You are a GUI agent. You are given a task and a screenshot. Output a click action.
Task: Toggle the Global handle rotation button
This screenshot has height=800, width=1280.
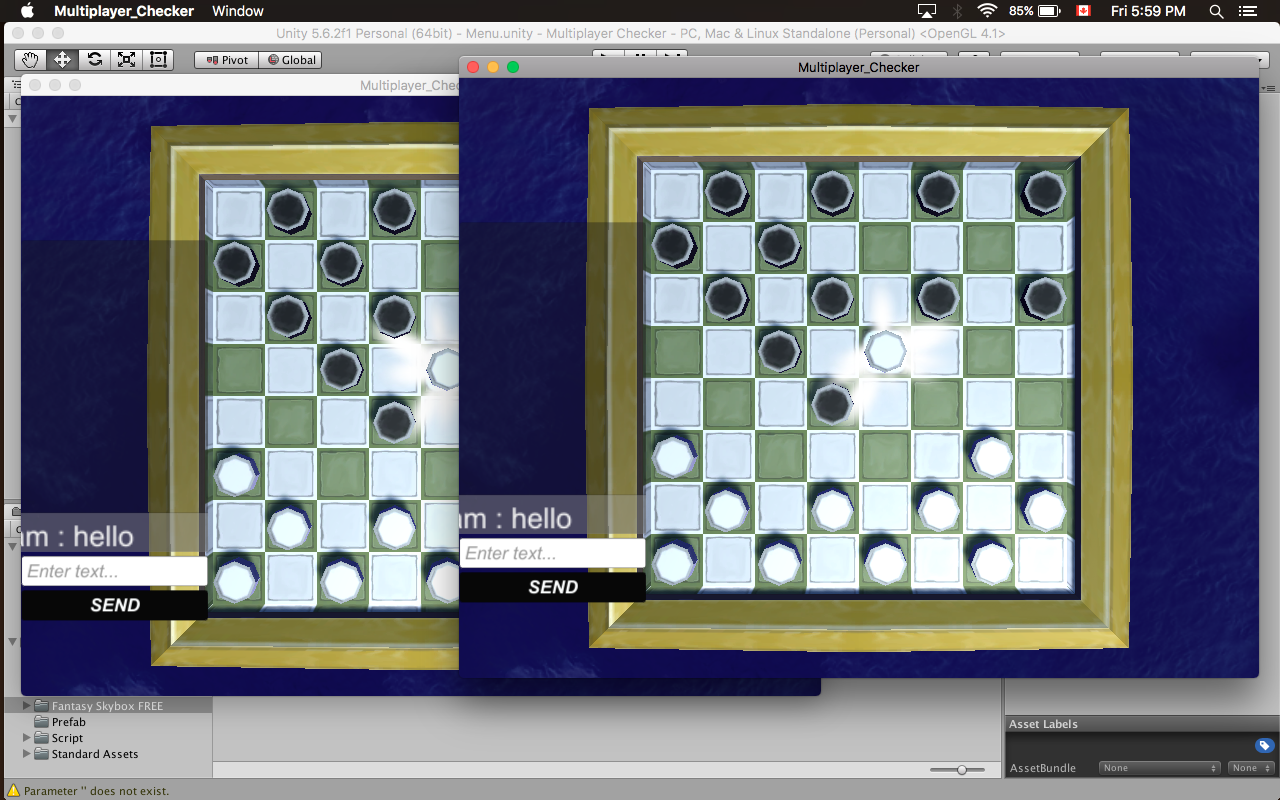(290, 60)
